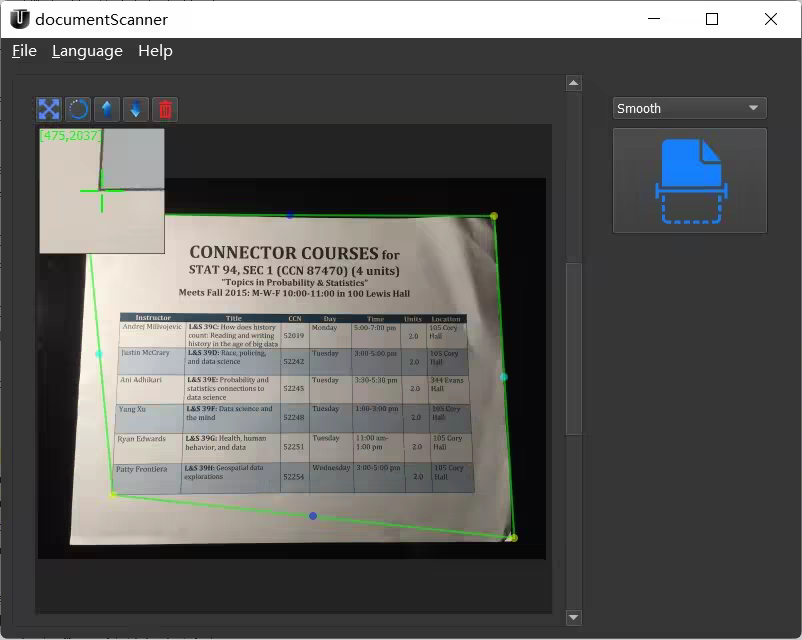Click the red trash delete icon
This screenshot has width=802, height=640.
coord(166,109)
